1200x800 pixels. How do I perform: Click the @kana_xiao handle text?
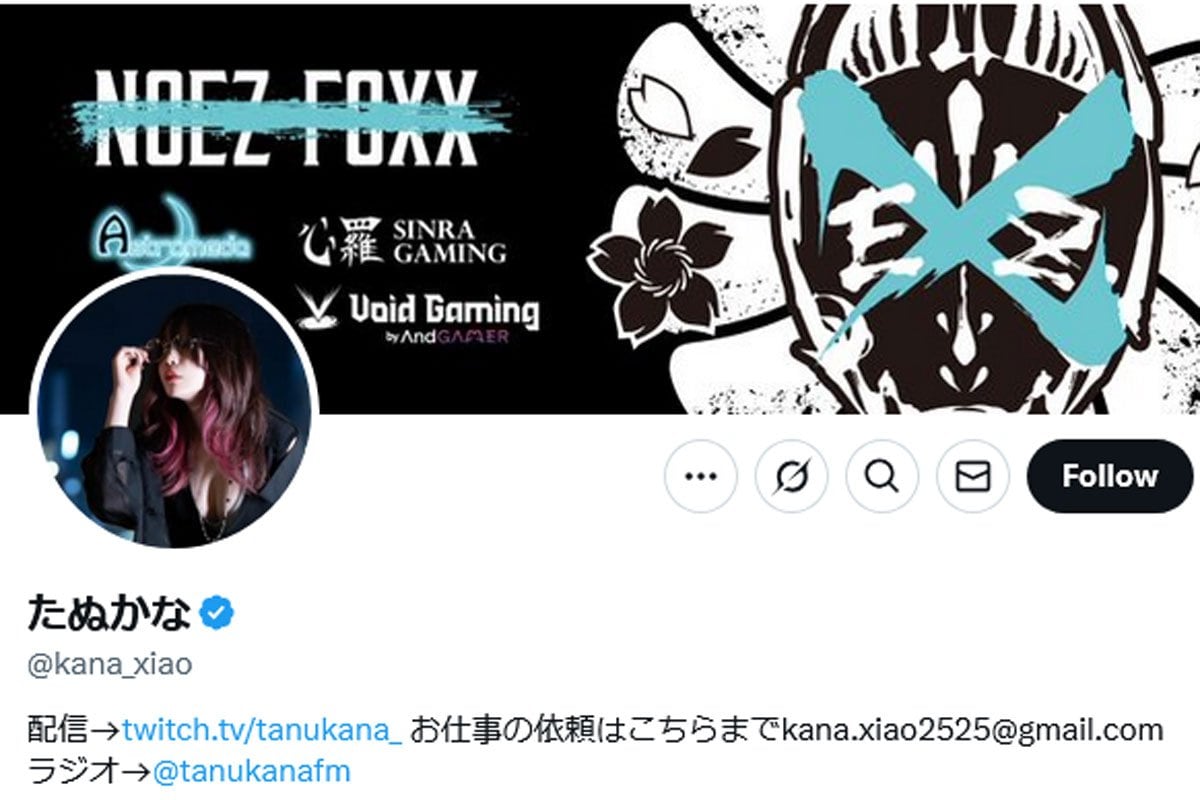pos(109,664)
